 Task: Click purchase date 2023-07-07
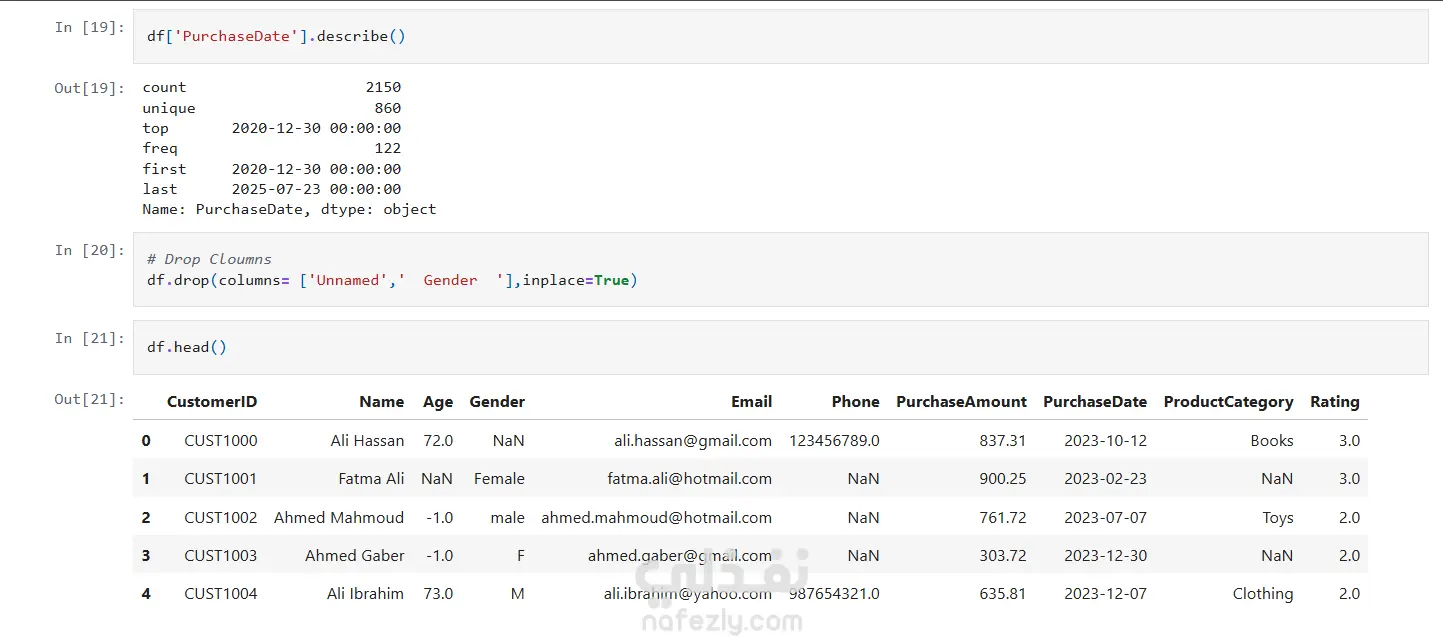(x=1106, y=518)
